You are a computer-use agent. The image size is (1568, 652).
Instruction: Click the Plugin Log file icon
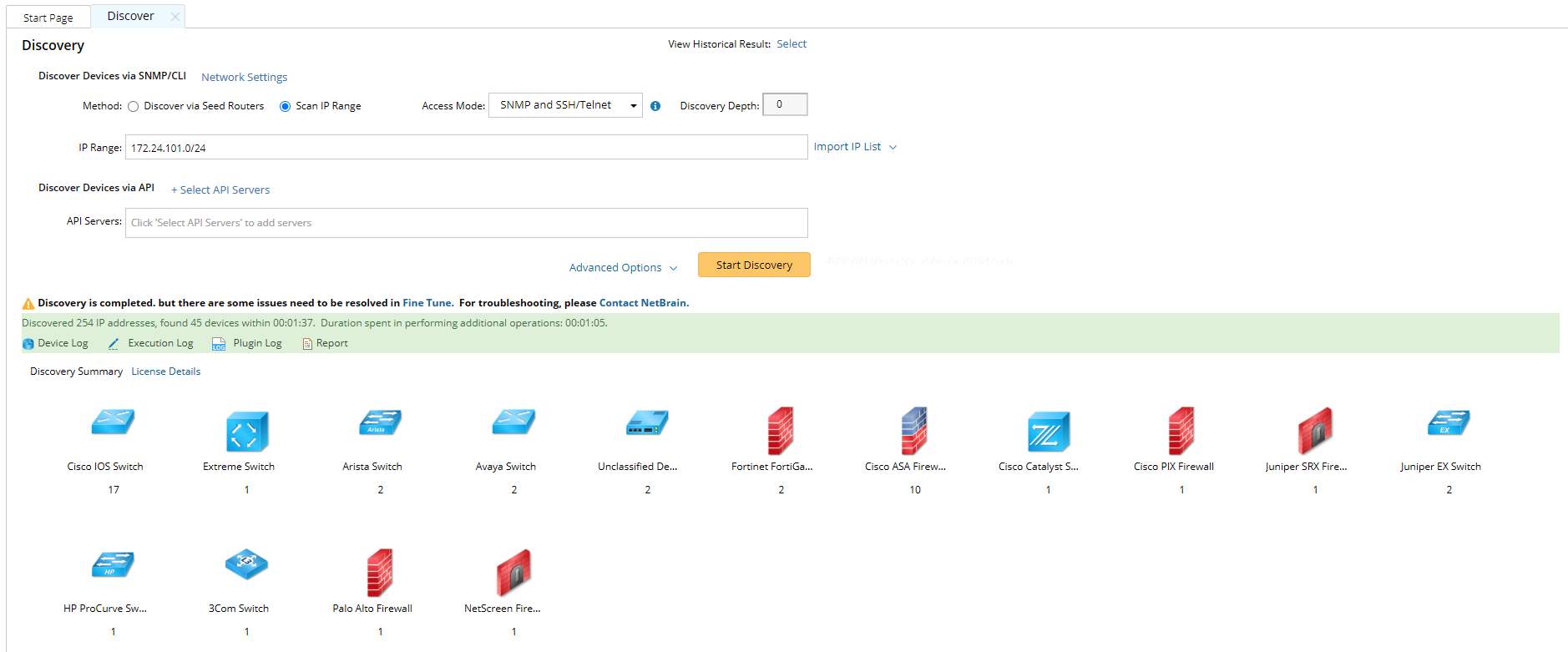coord(219,344)
